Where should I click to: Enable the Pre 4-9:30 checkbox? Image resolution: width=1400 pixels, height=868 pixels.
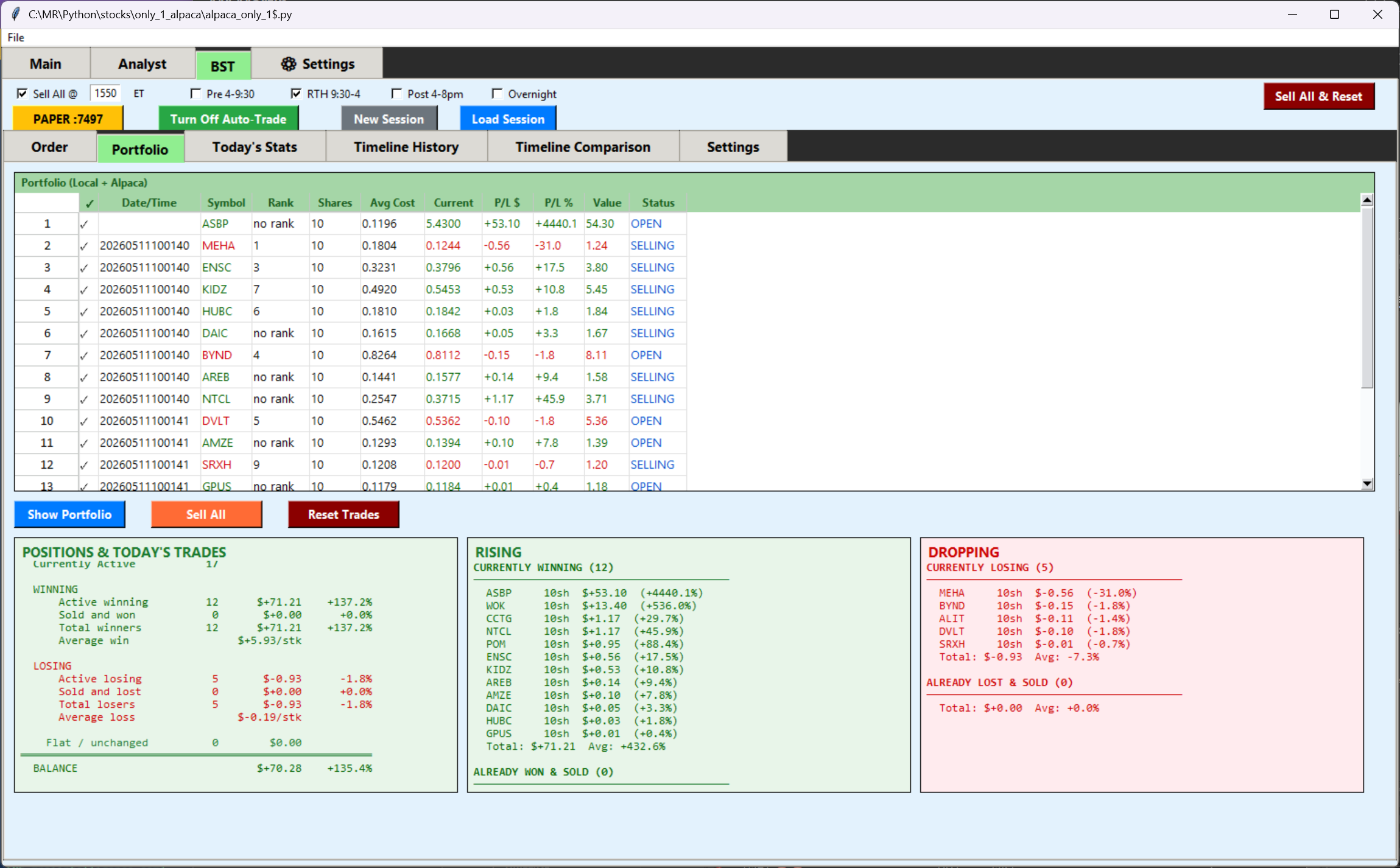click(195, 93)
